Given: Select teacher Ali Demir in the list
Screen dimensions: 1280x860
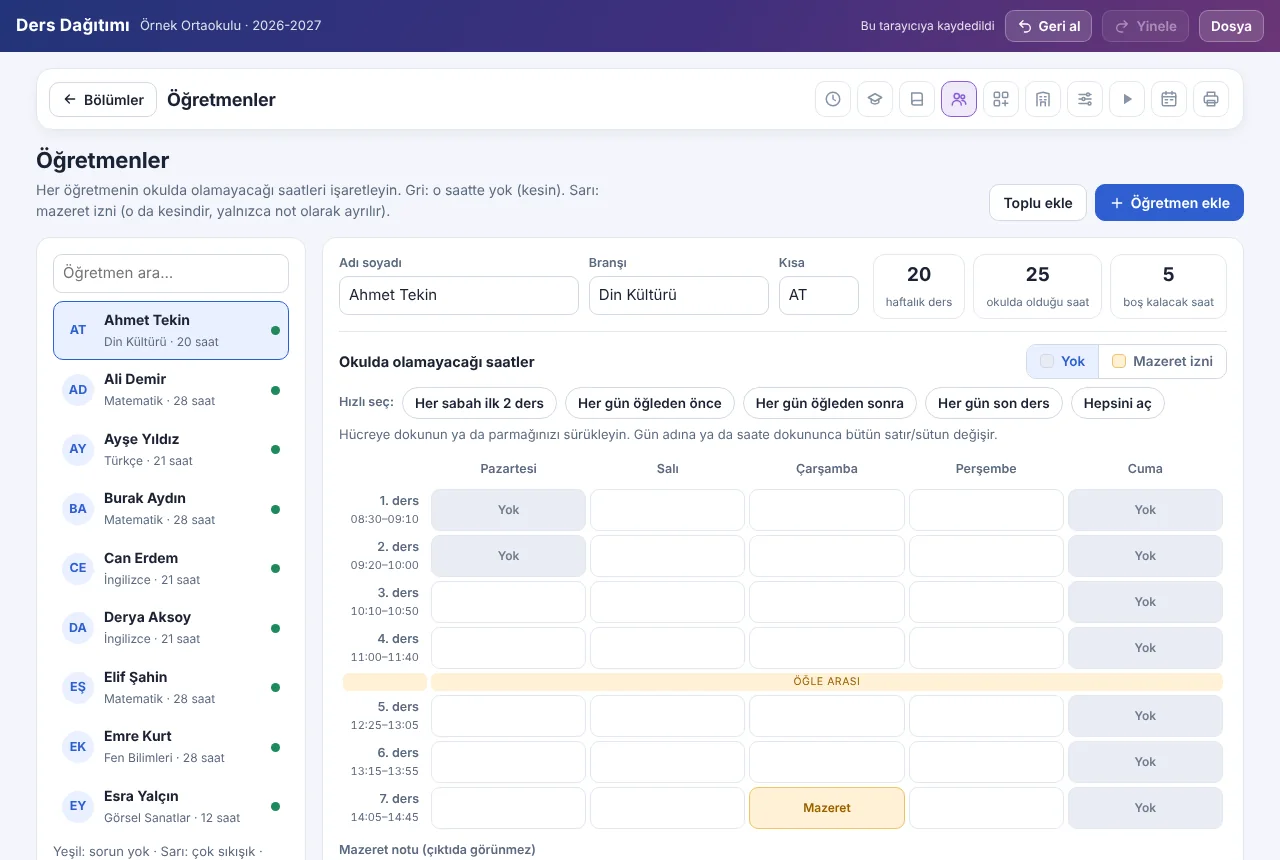Looking at the screenshot, I should (171, 389).
